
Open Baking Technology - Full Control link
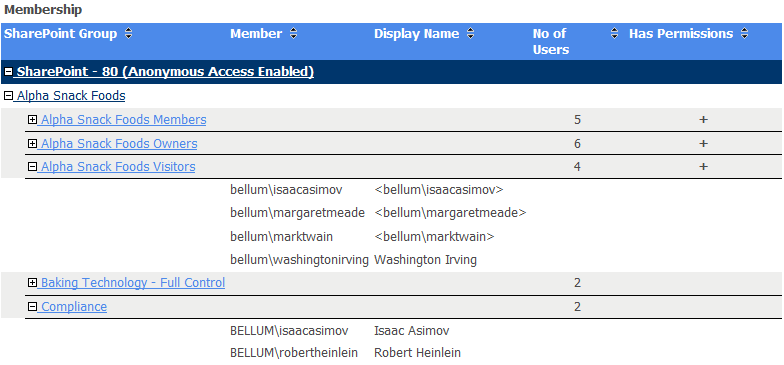[x=133, y=282]
